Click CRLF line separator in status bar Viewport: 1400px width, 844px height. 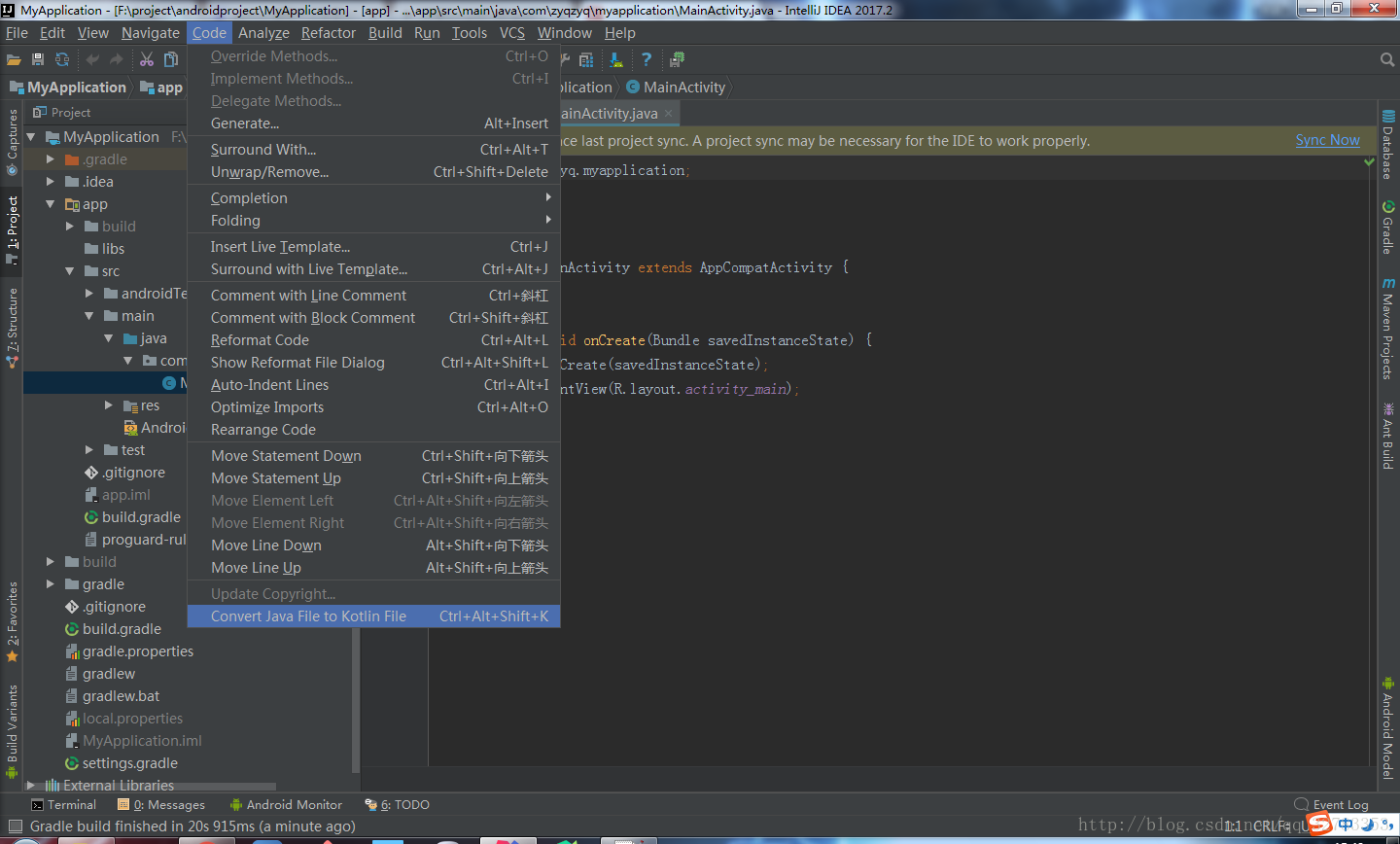[1271, 826]
